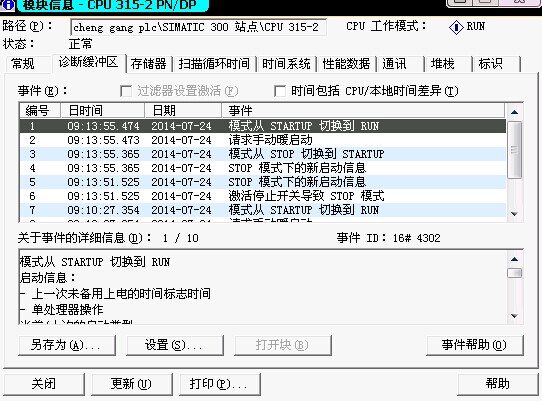Switch to the 扫描循环时间 tab
This screenshot has height=401, width=542.
click(214, 64)
